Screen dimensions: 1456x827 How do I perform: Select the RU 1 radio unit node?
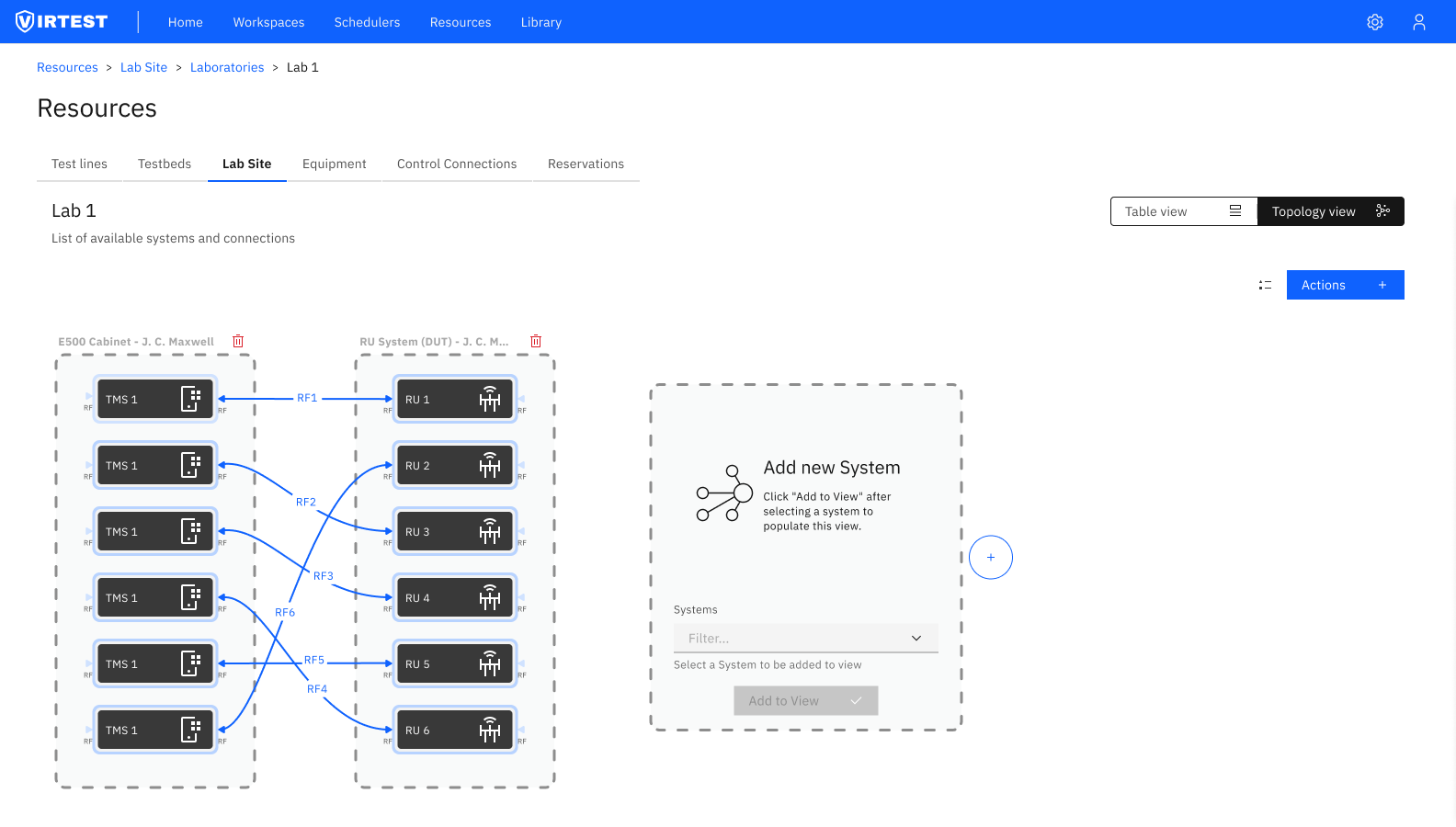pyautogui.click(x=454, y=400)
